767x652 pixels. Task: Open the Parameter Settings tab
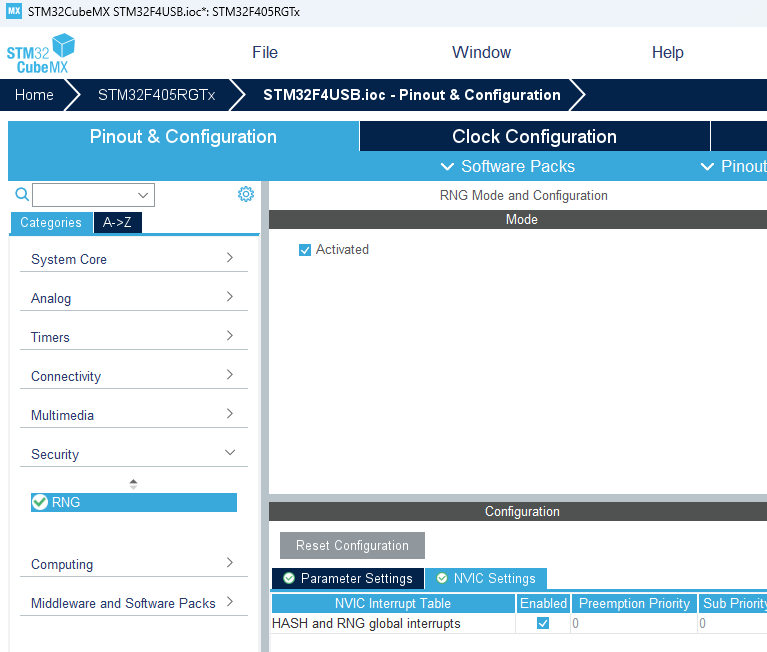pos(348,578)
